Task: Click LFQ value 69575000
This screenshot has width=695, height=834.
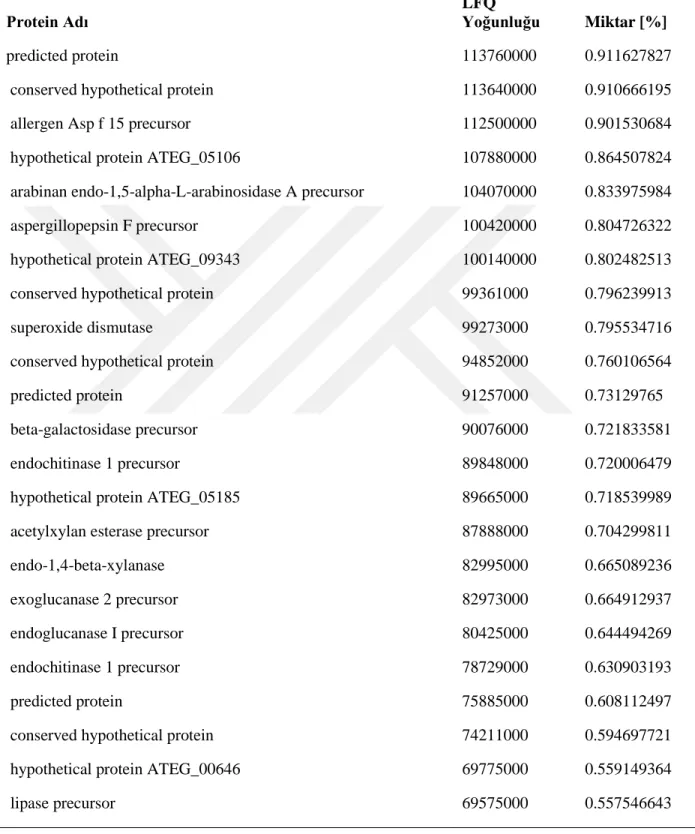Action: 495,803
